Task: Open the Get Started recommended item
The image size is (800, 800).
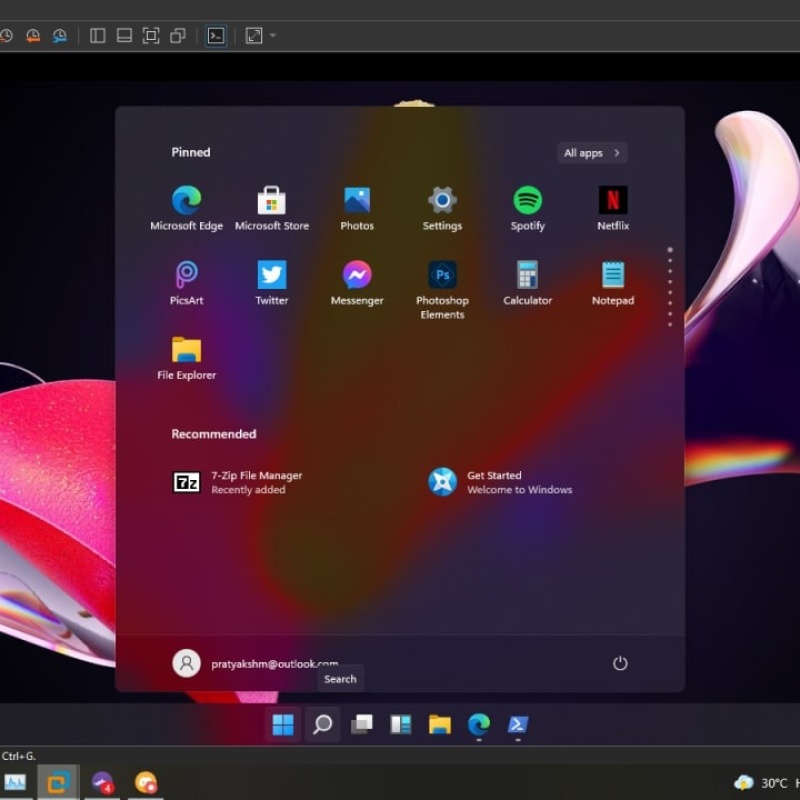Action: [x=500, y=482]
